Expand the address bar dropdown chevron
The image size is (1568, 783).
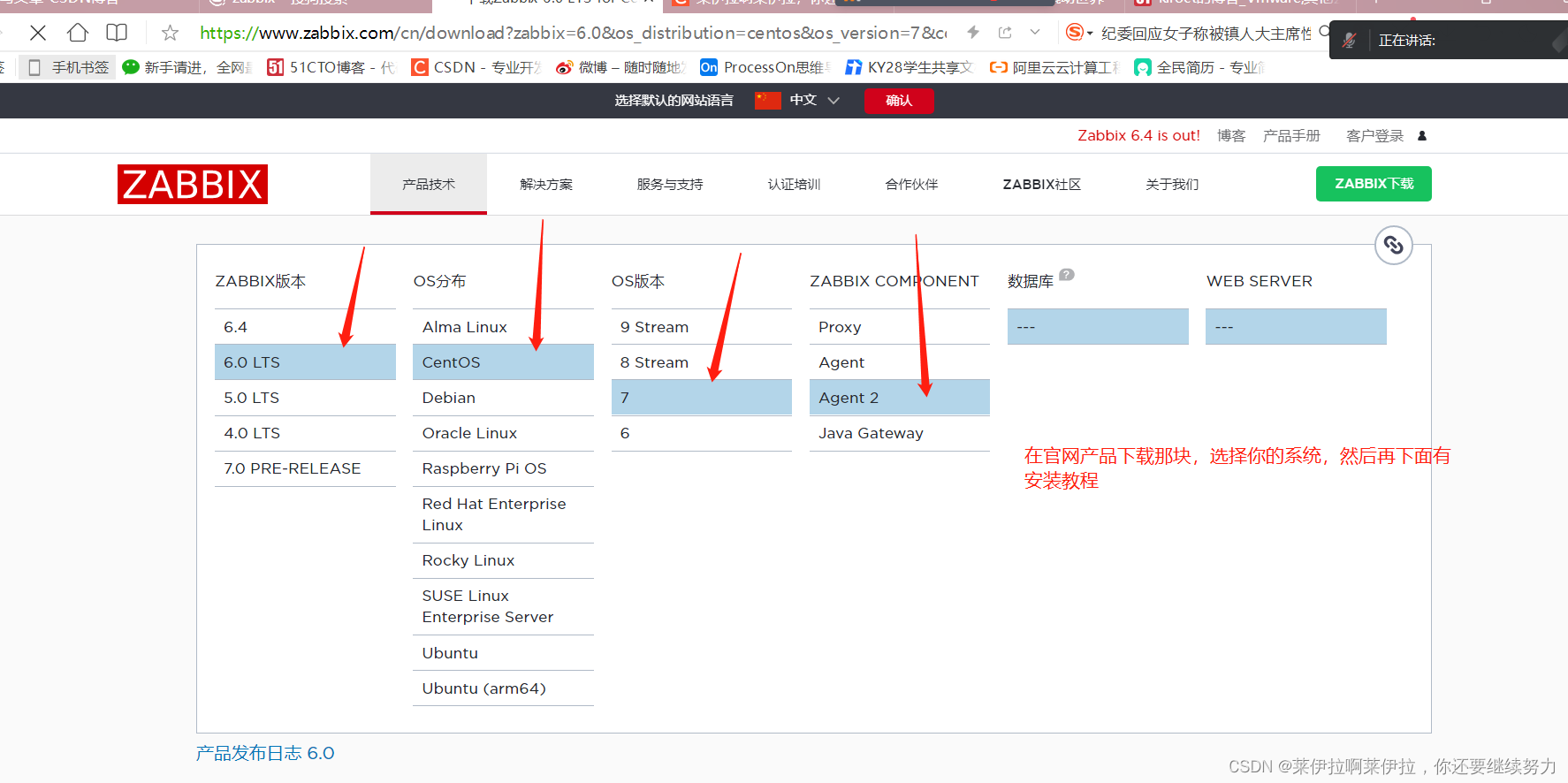click(x=1035, y=33)
